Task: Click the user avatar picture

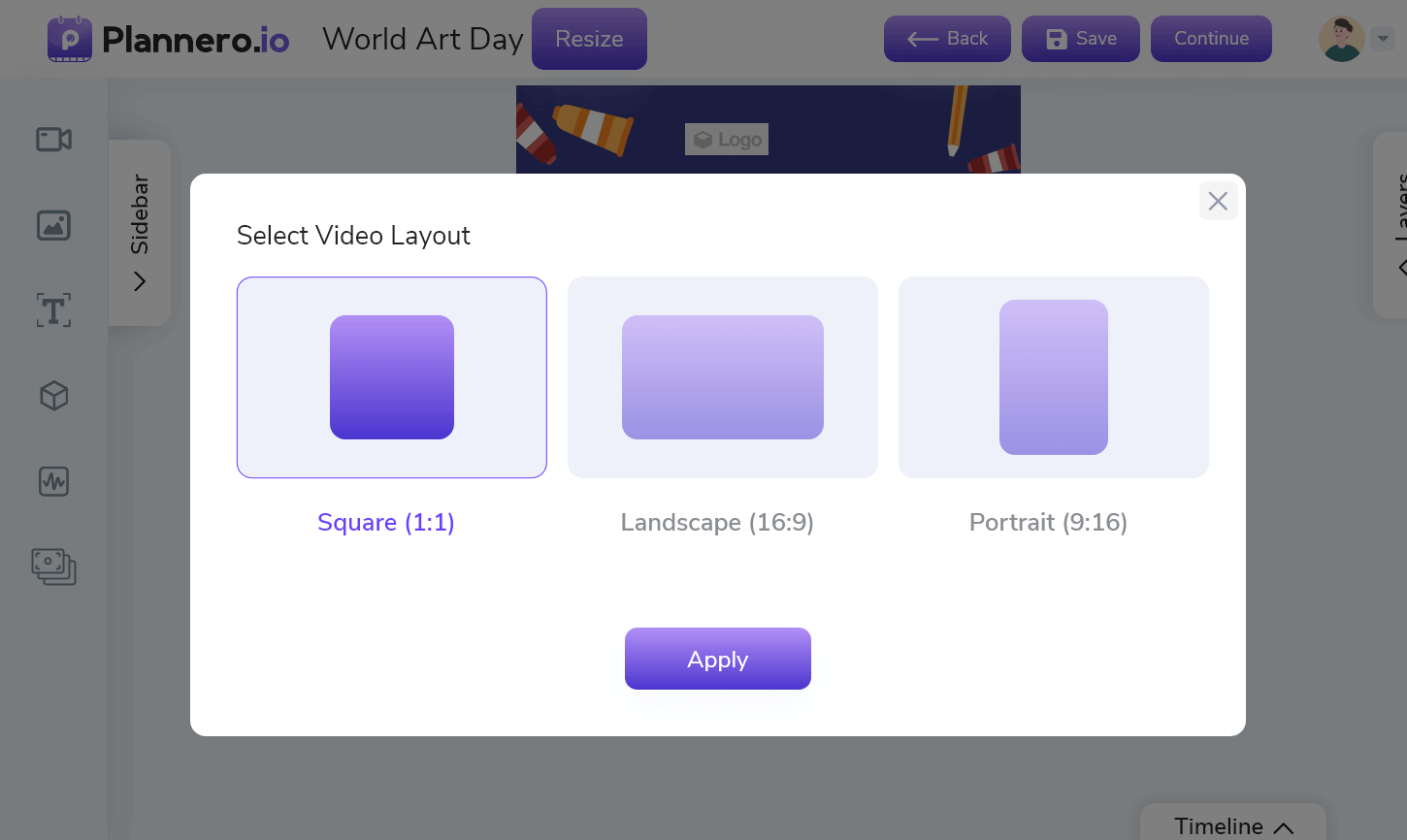Action: click(x=1341, y=39)
